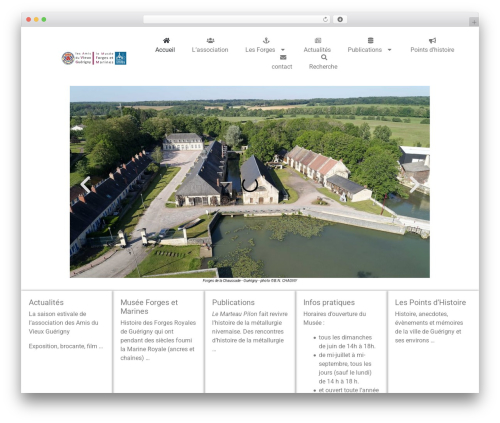This screenshot has width=500, height=423.
Task: Click the envelope icon above contact
Action: [283, 57]
